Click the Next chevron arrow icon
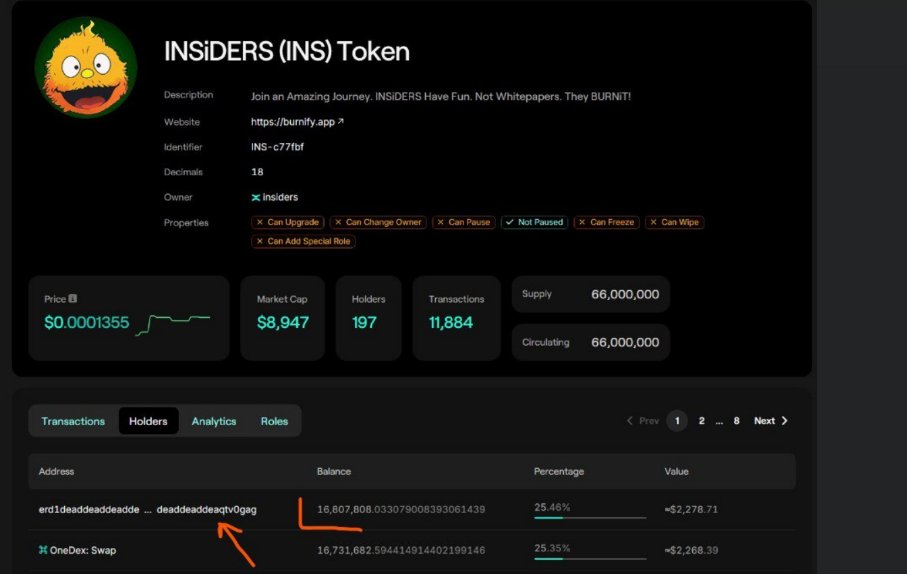Viewport: 907px width, 574px height. 784,421
